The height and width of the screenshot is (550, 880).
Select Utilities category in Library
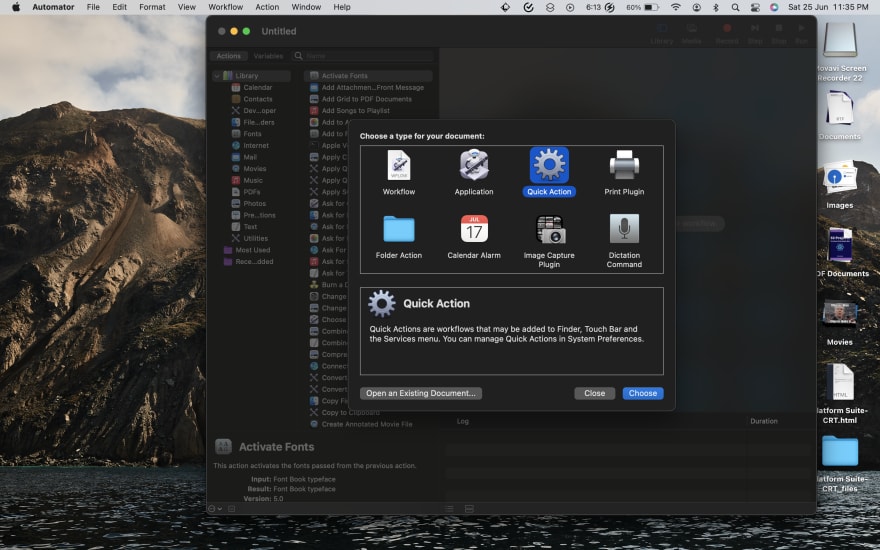coord(250,239)
